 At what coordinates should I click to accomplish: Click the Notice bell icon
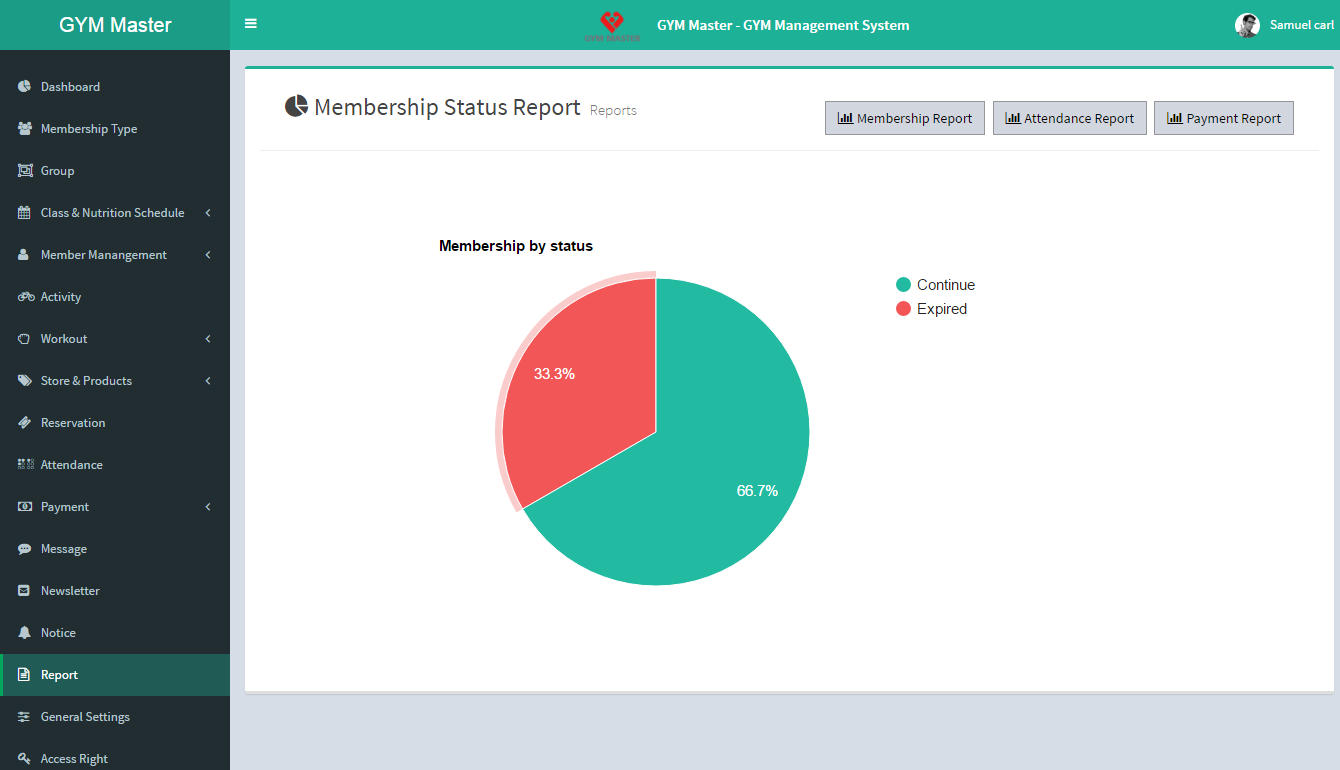click(x=25, y=633)
